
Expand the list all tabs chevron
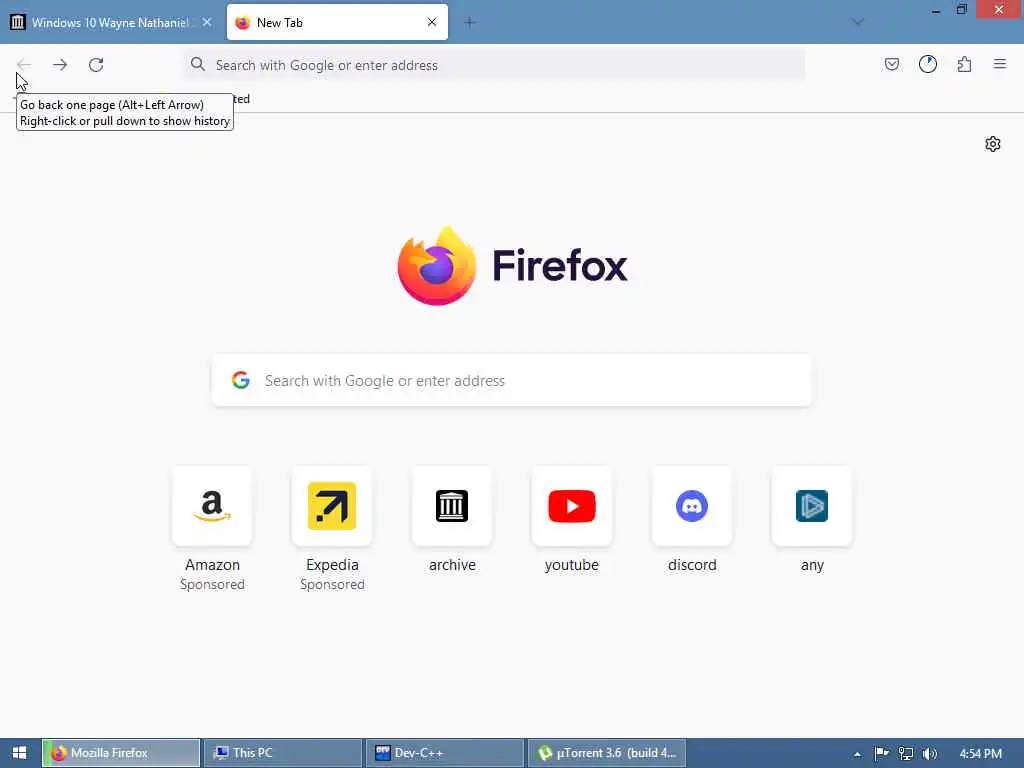[x=858, y=22]
